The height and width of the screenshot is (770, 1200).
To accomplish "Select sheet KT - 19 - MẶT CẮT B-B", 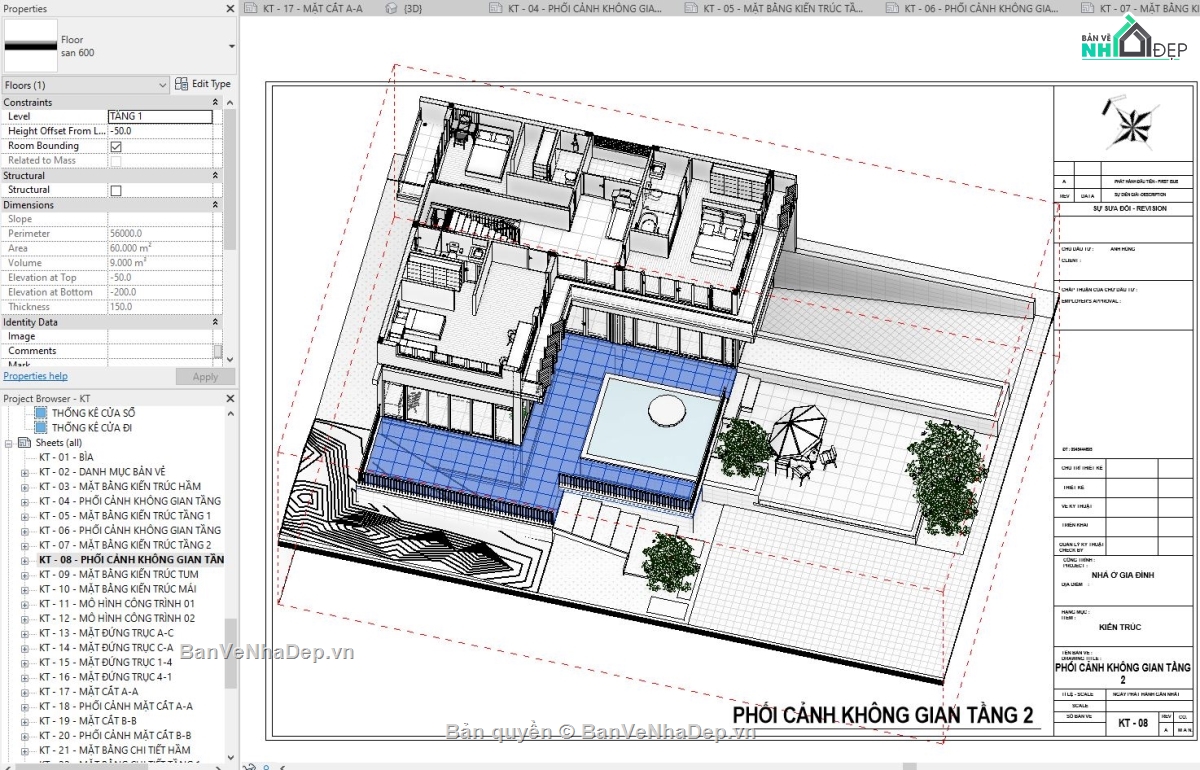I will pos(88,721).
